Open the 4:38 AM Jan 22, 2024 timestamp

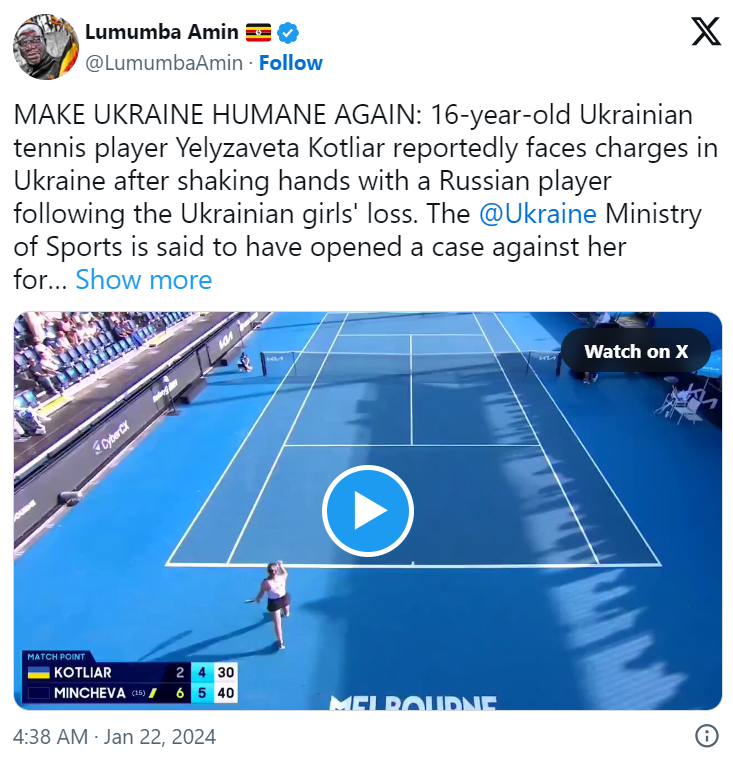(114, 736)
